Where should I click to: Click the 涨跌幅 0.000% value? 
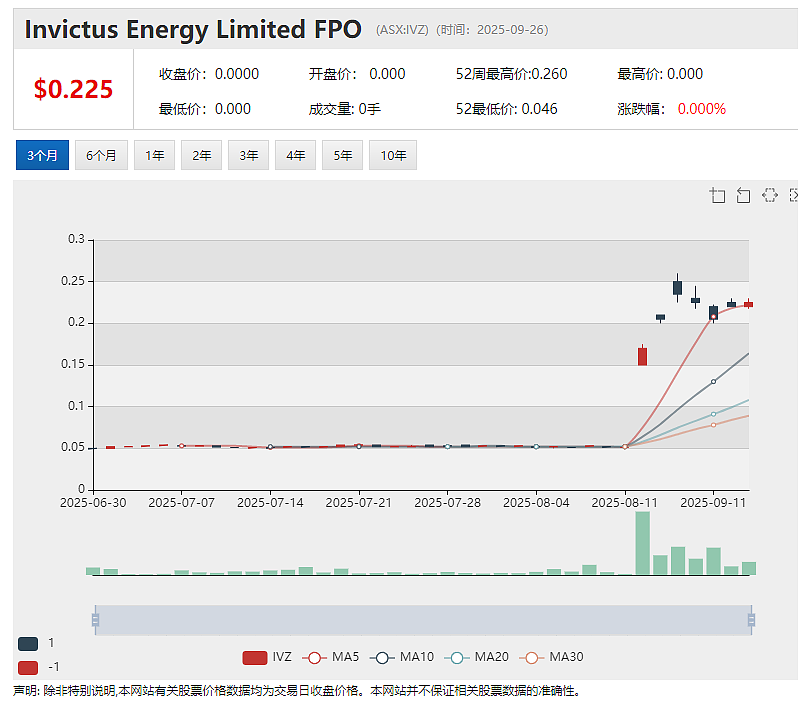(x=702, y=109)
